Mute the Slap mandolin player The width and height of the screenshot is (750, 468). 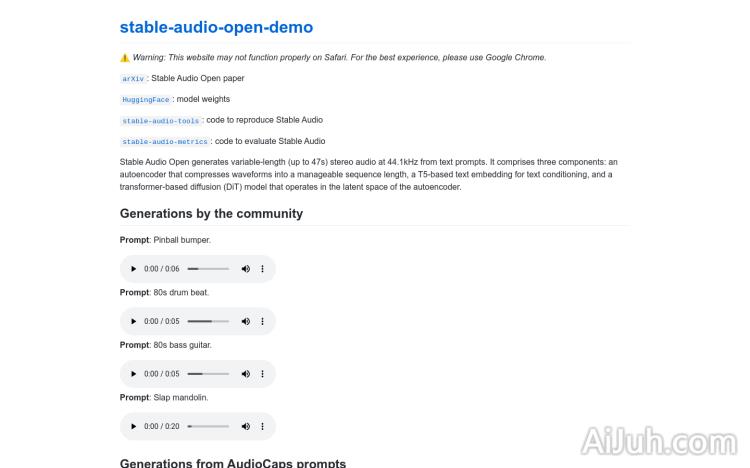pos(246,426)
